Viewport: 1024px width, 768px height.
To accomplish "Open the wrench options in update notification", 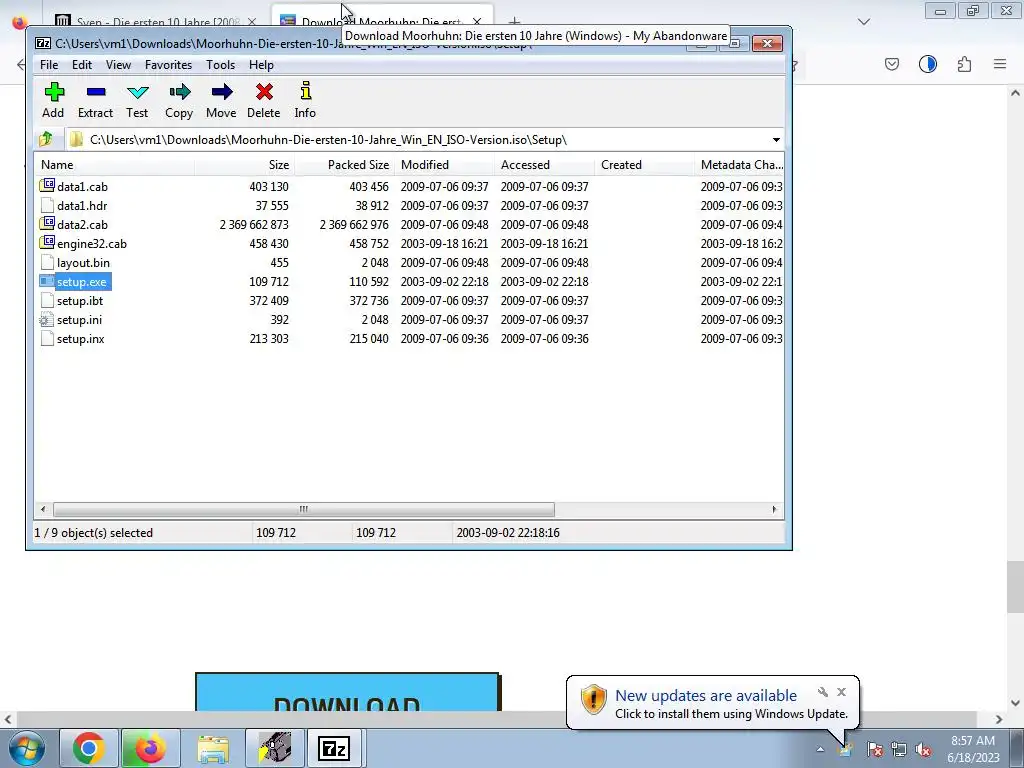I will pos(823,692).
